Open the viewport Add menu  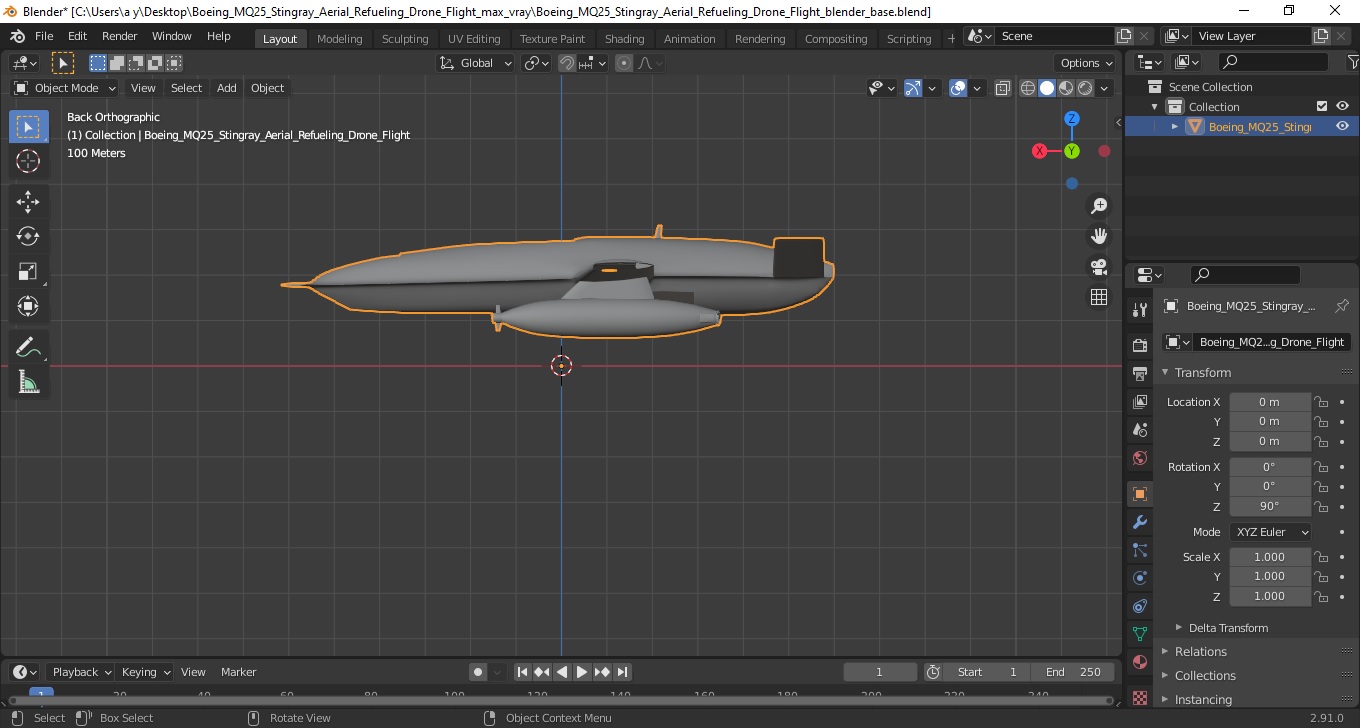(x=227, y=88)
